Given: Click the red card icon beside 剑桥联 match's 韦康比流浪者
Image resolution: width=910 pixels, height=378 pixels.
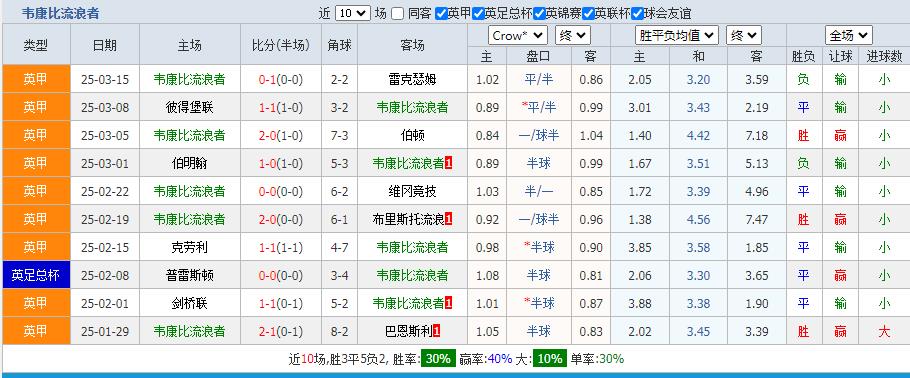Looking at the screenshot, I should point(448,303).
